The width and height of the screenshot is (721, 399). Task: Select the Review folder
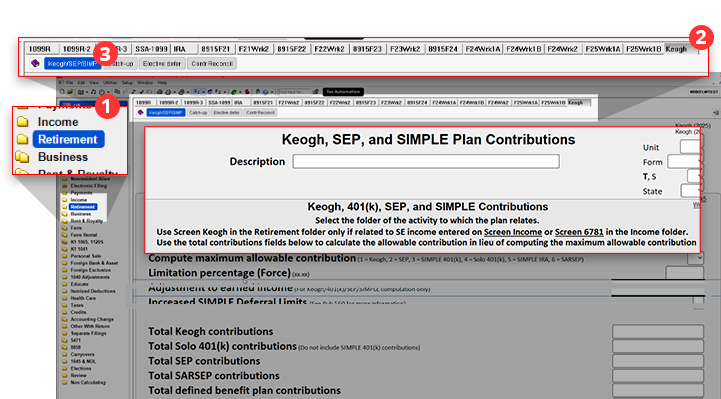[79, 376]
